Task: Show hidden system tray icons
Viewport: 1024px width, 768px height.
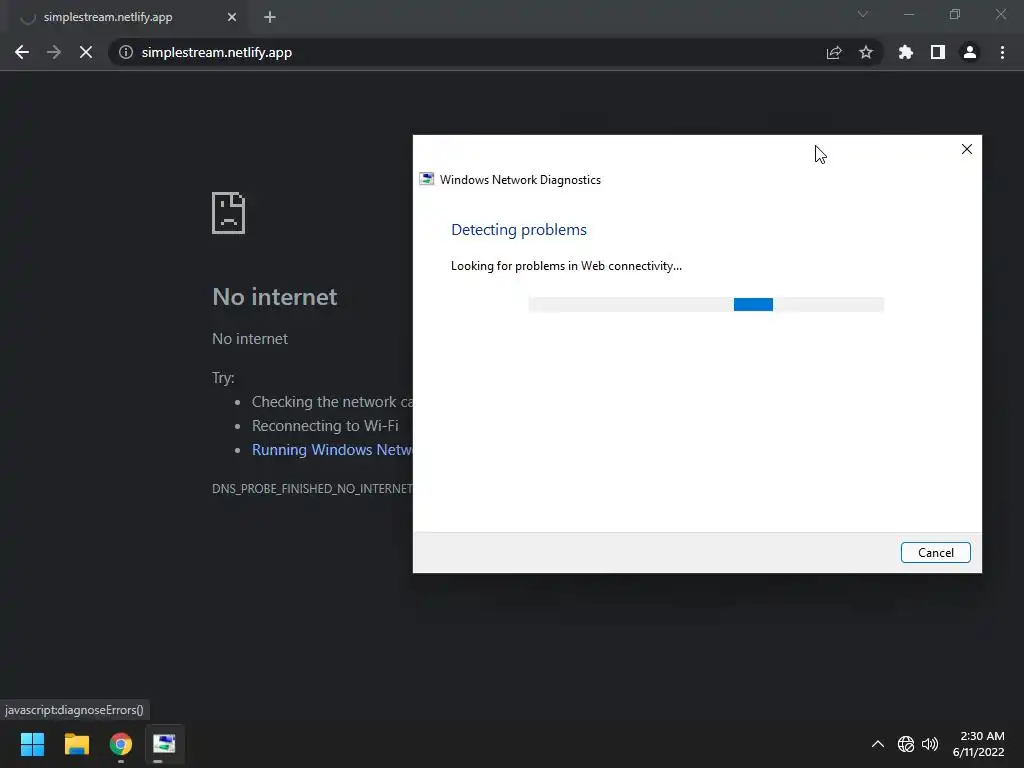Action: [x=878, y=744]
